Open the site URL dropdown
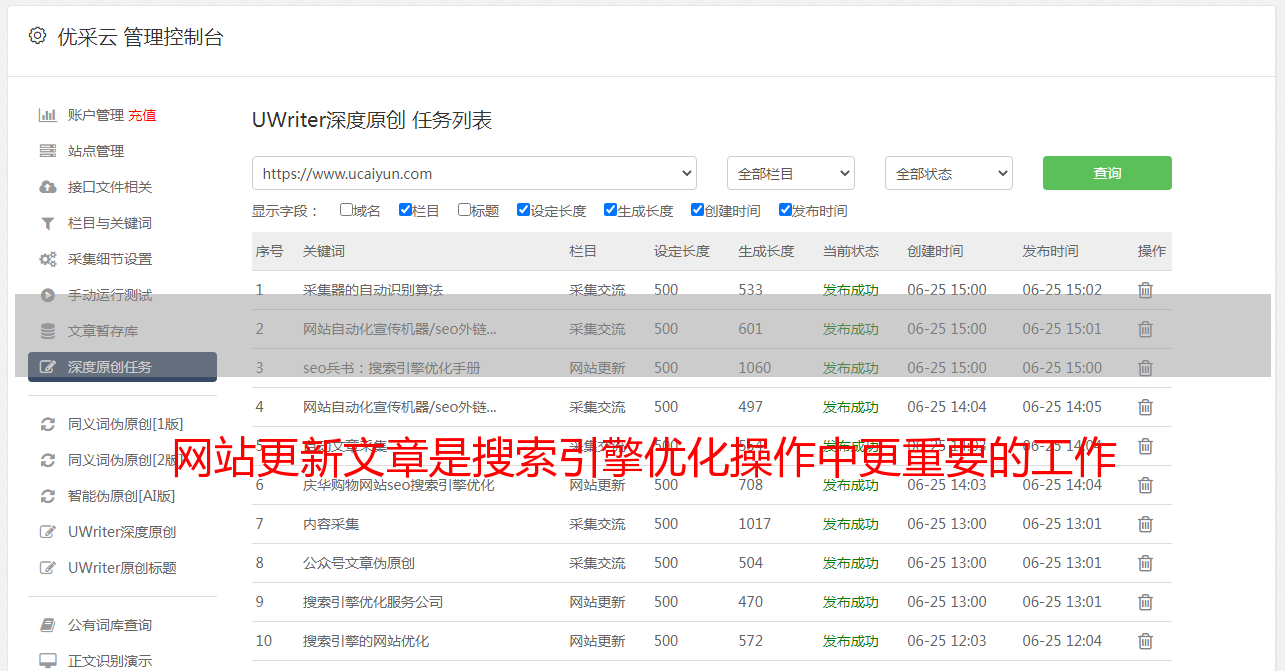This screenshot has width=1285, height=671. (474, 173)
